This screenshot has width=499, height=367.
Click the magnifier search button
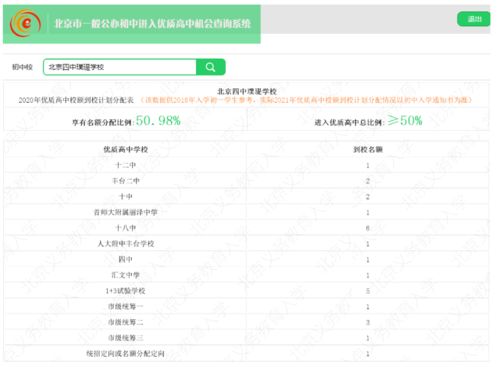coord(211,67)
